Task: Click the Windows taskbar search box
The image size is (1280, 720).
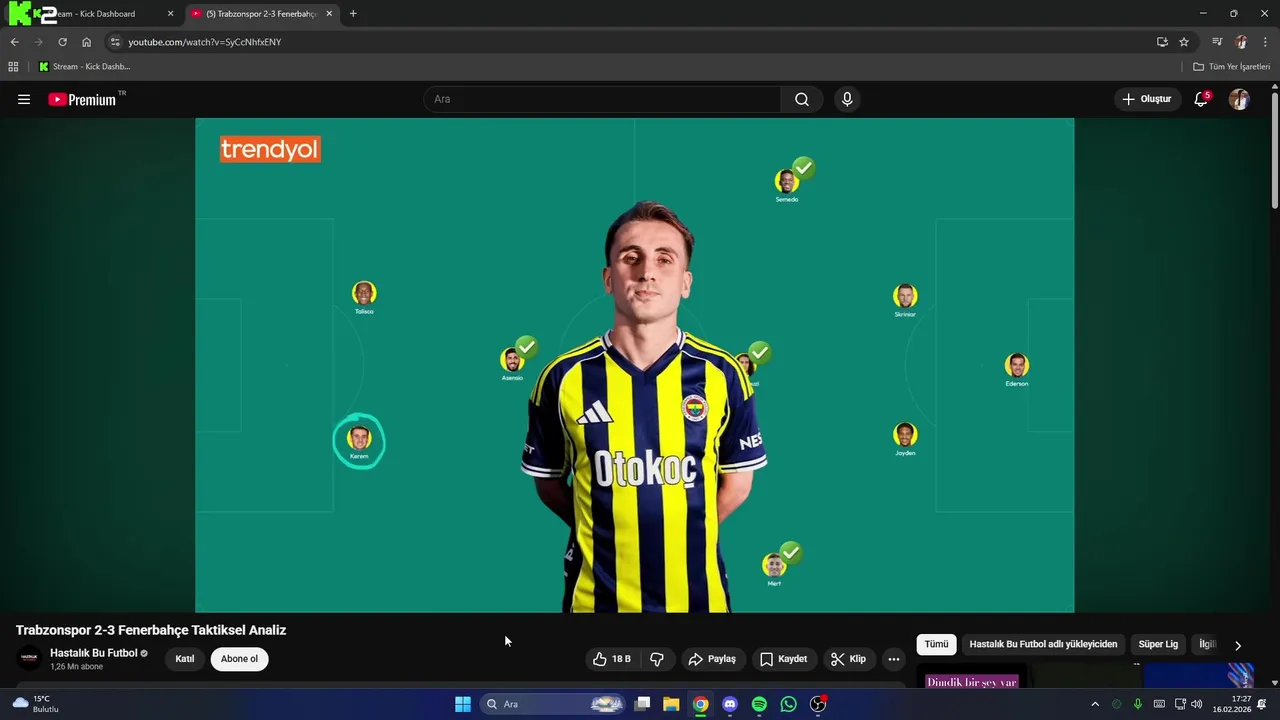Action: point(552,704)
